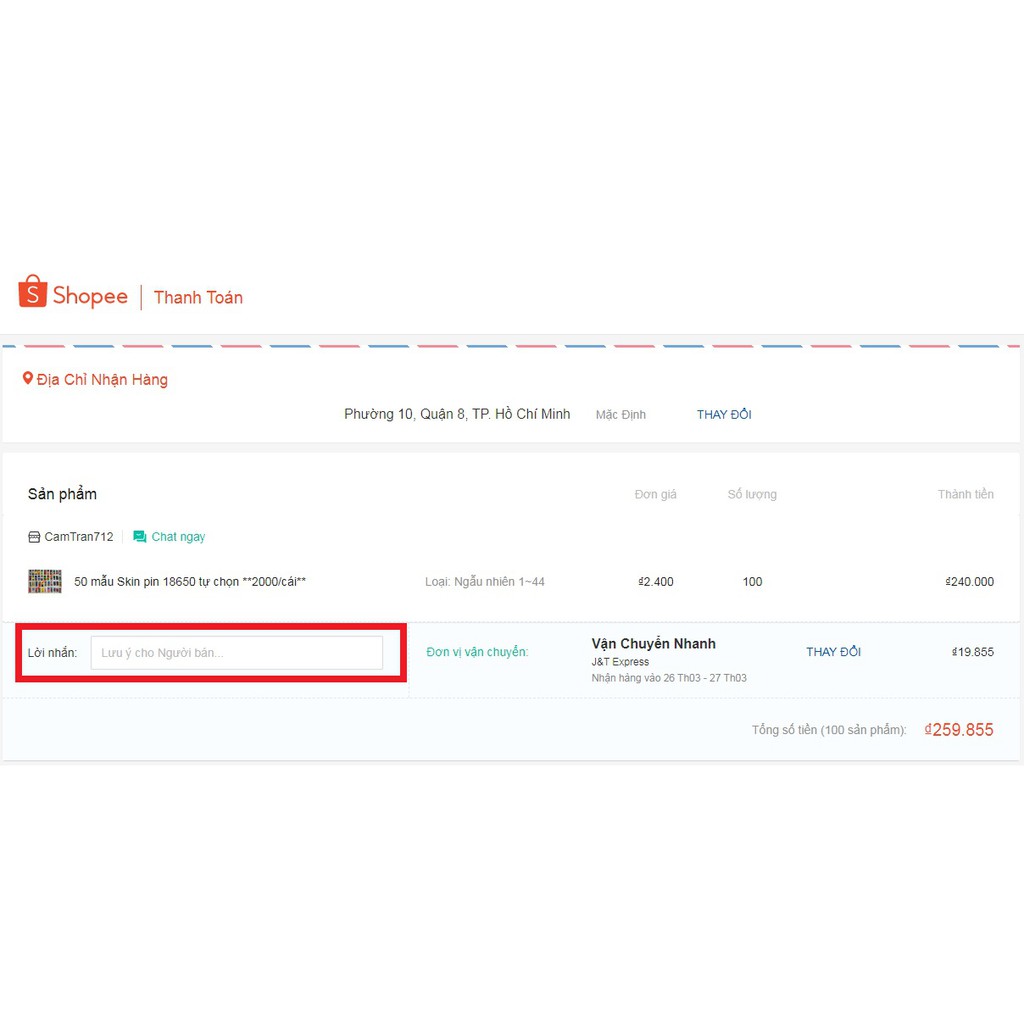Open Chat ngay with the seller
This screenshot has height=1024, width=1024.
coord(178,537)
